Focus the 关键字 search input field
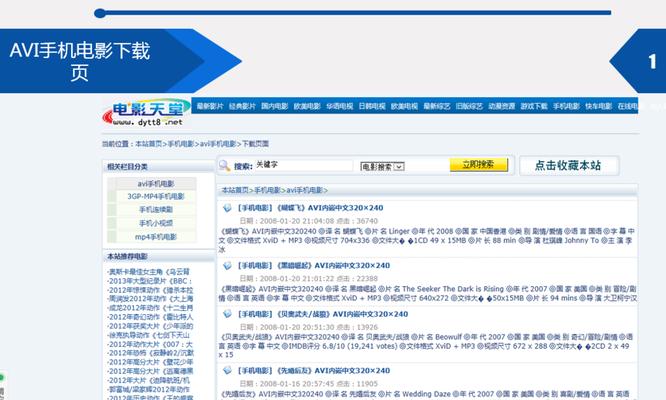The width and height of the screenshot is (666, 400). coord(304,165)
